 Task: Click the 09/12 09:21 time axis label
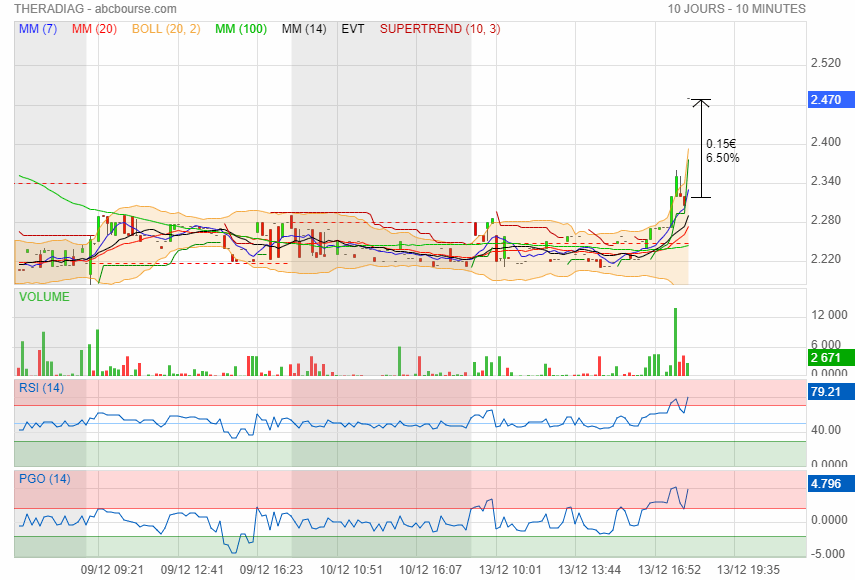tap(112, 569)
